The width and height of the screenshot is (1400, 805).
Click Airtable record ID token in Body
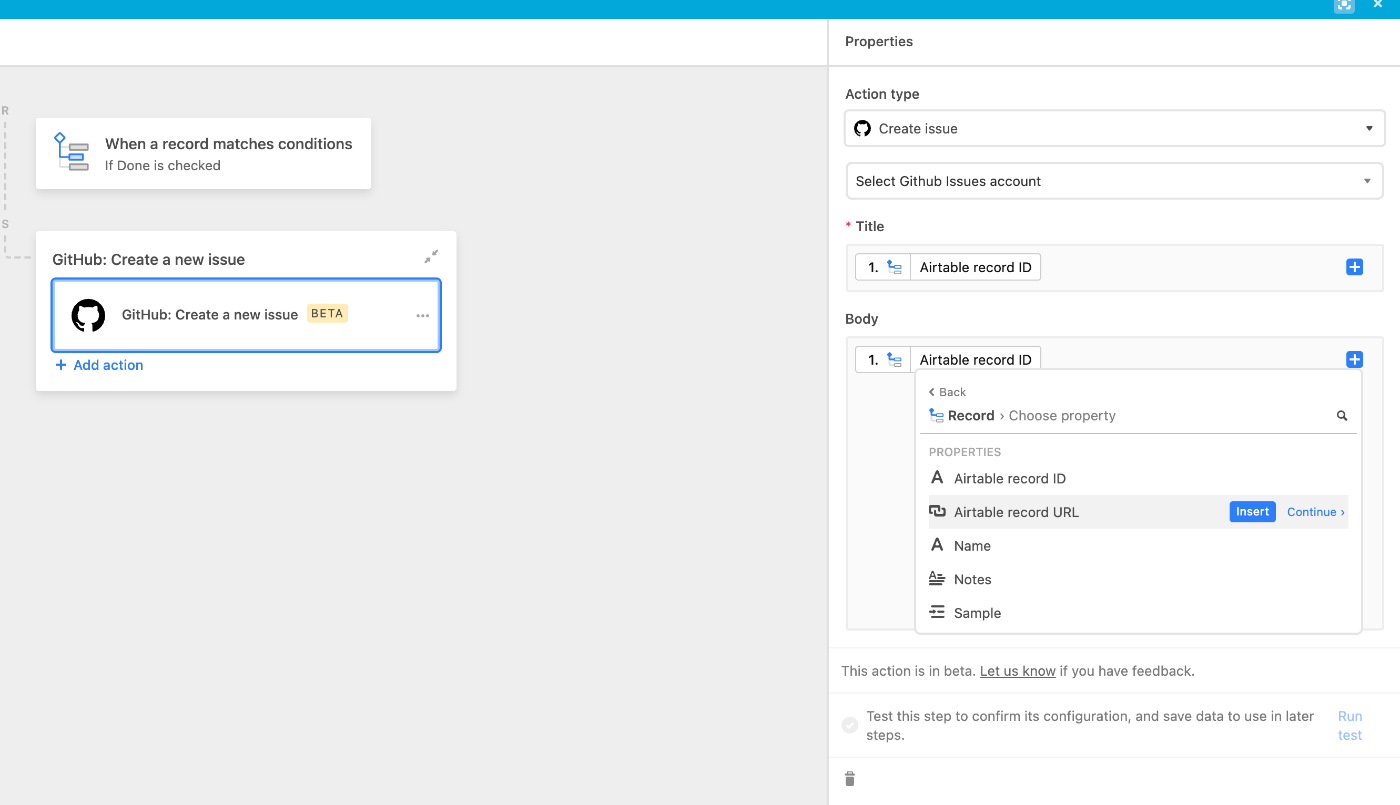point(948,359)
